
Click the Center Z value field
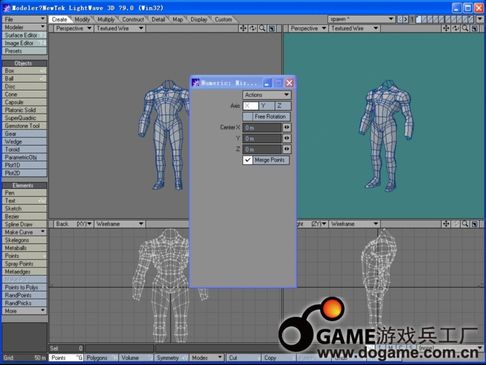[262, 149]
